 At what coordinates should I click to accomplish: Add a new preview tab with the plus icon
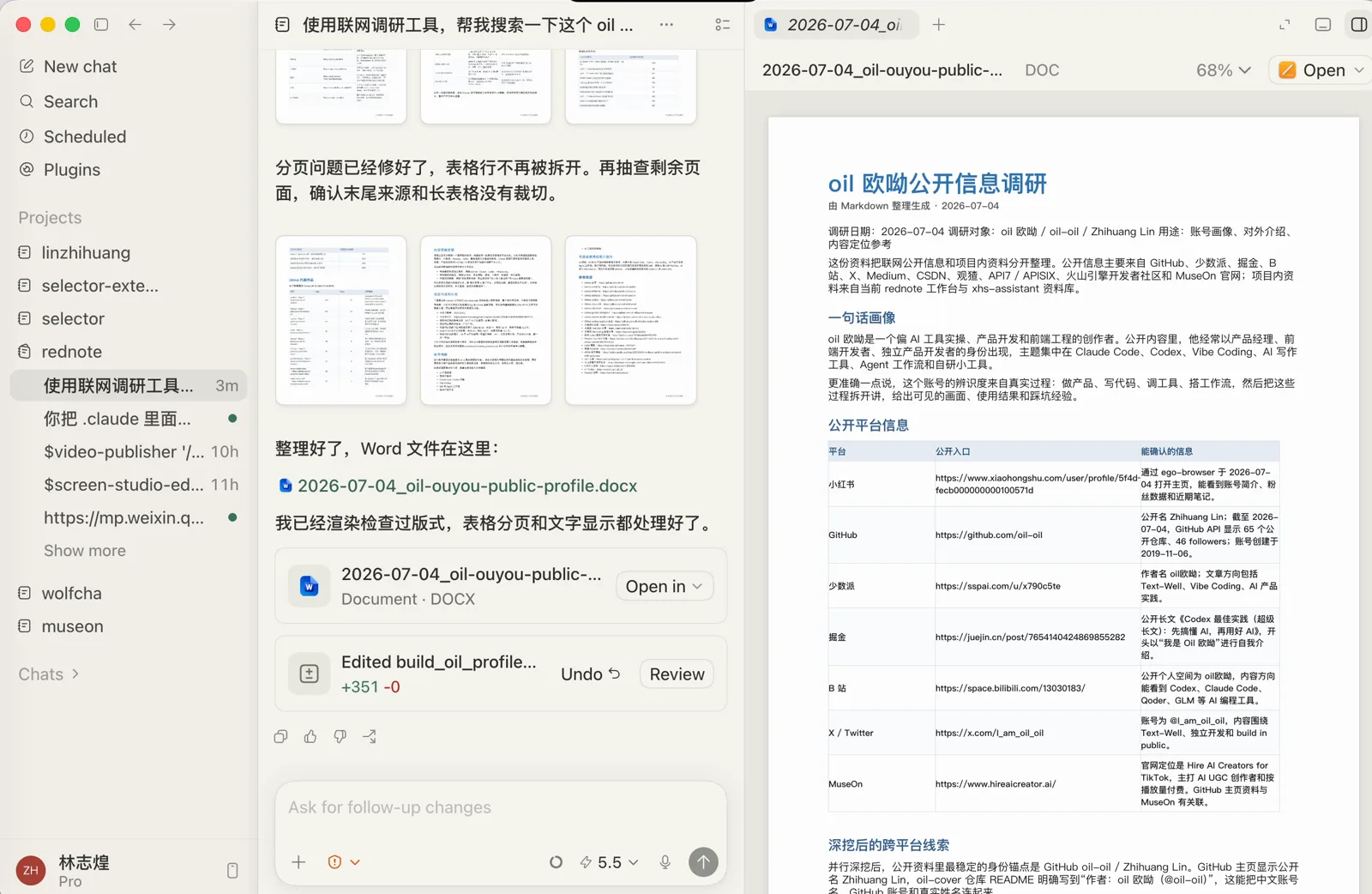coord(939,25)
